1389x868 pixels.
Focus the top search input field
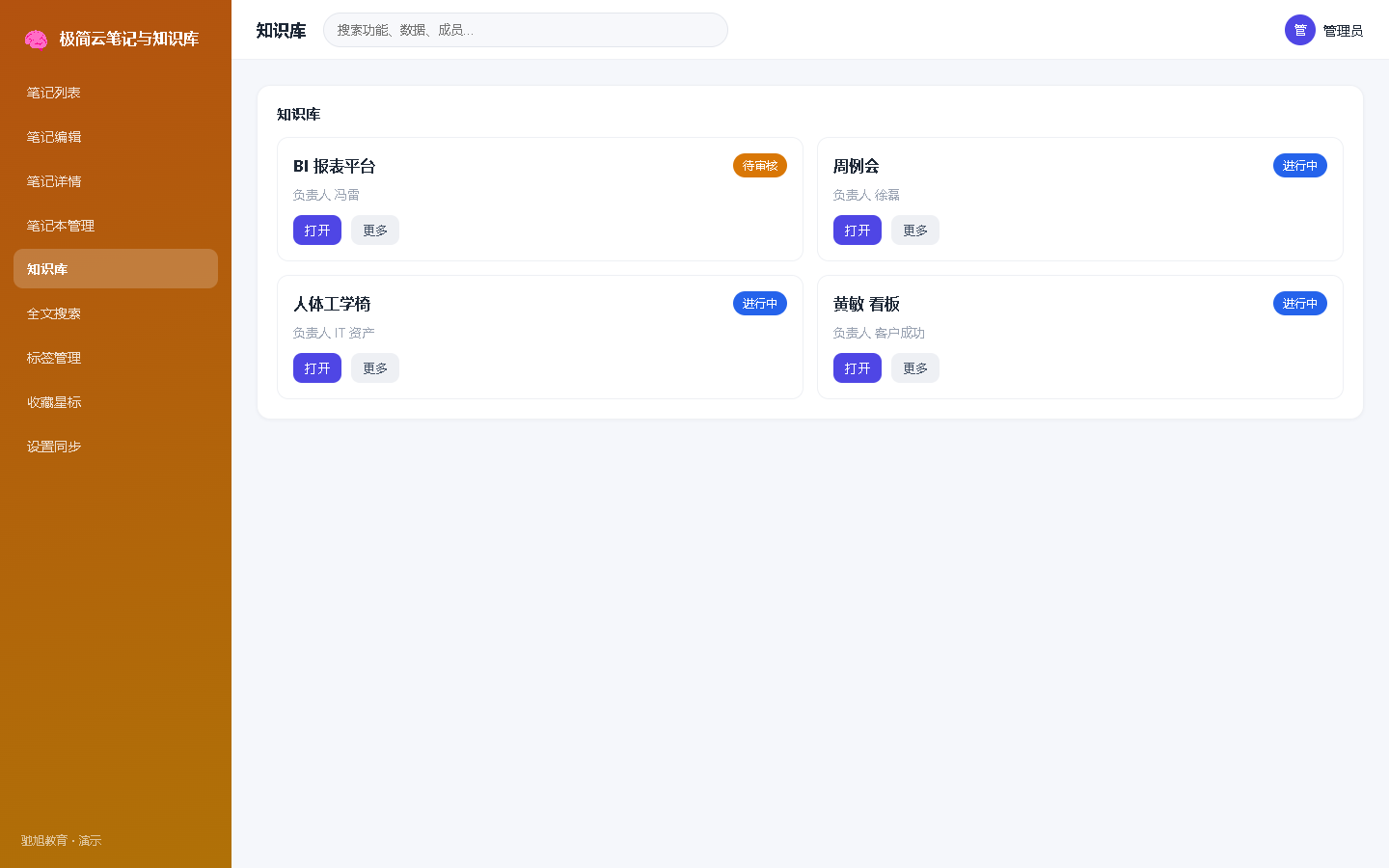pyautogui.click(x=526, y=30)
